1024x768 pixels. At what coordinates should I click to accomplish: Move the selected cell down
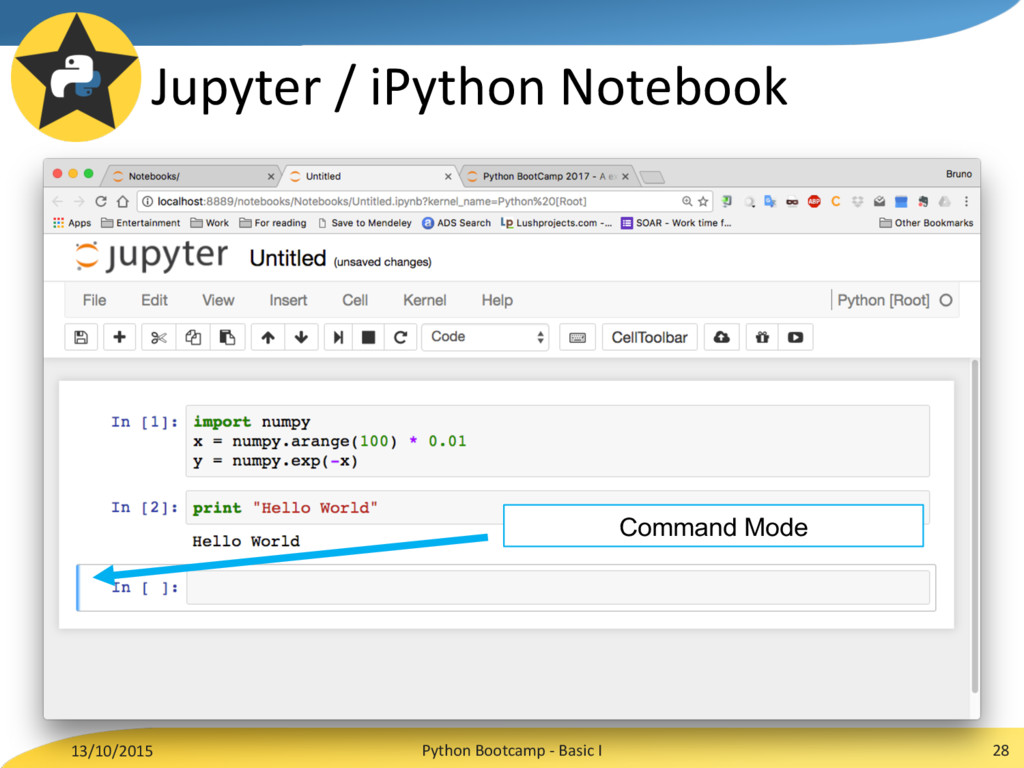click(301, 338)
